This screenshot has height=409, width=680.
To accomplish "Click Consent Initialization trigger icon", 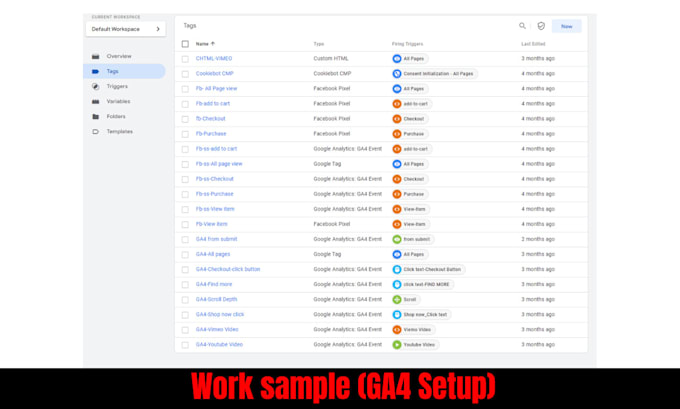I will (x=396, y=74).
